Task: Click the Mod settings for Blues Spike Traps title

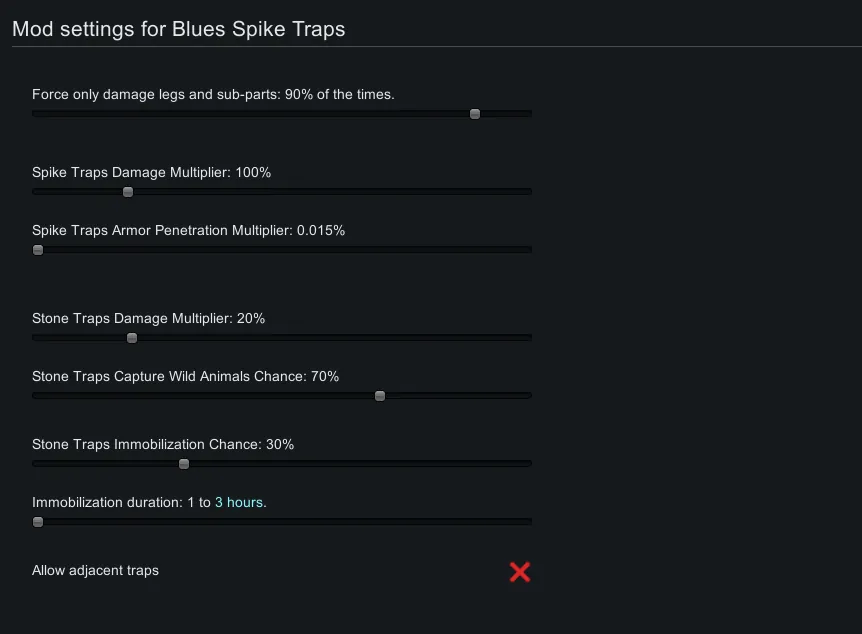Action: point(178,29)
